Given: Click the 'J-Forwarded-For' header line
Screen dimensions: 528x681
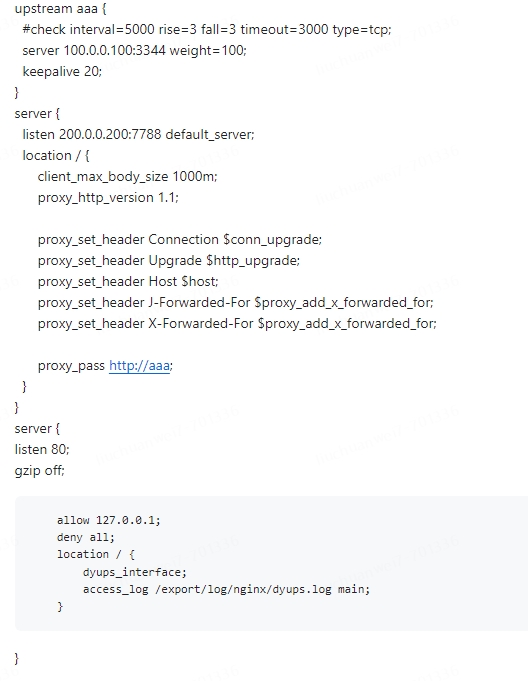Looking at the screenshot, I should coord(235,302).
